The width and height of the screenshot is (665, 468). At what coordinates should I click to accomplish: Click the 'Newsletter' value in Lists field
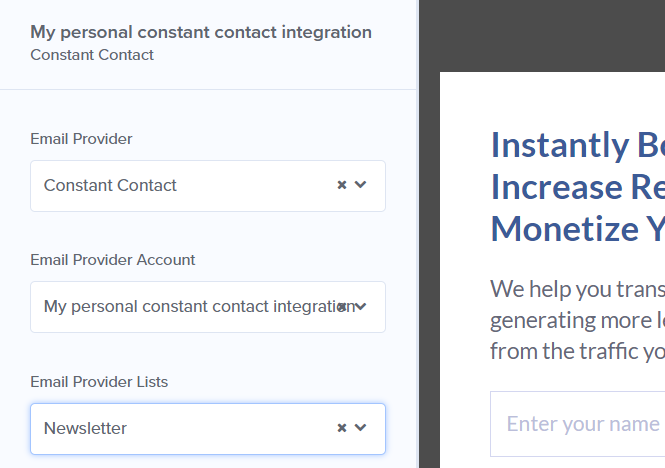pos(85,428)
